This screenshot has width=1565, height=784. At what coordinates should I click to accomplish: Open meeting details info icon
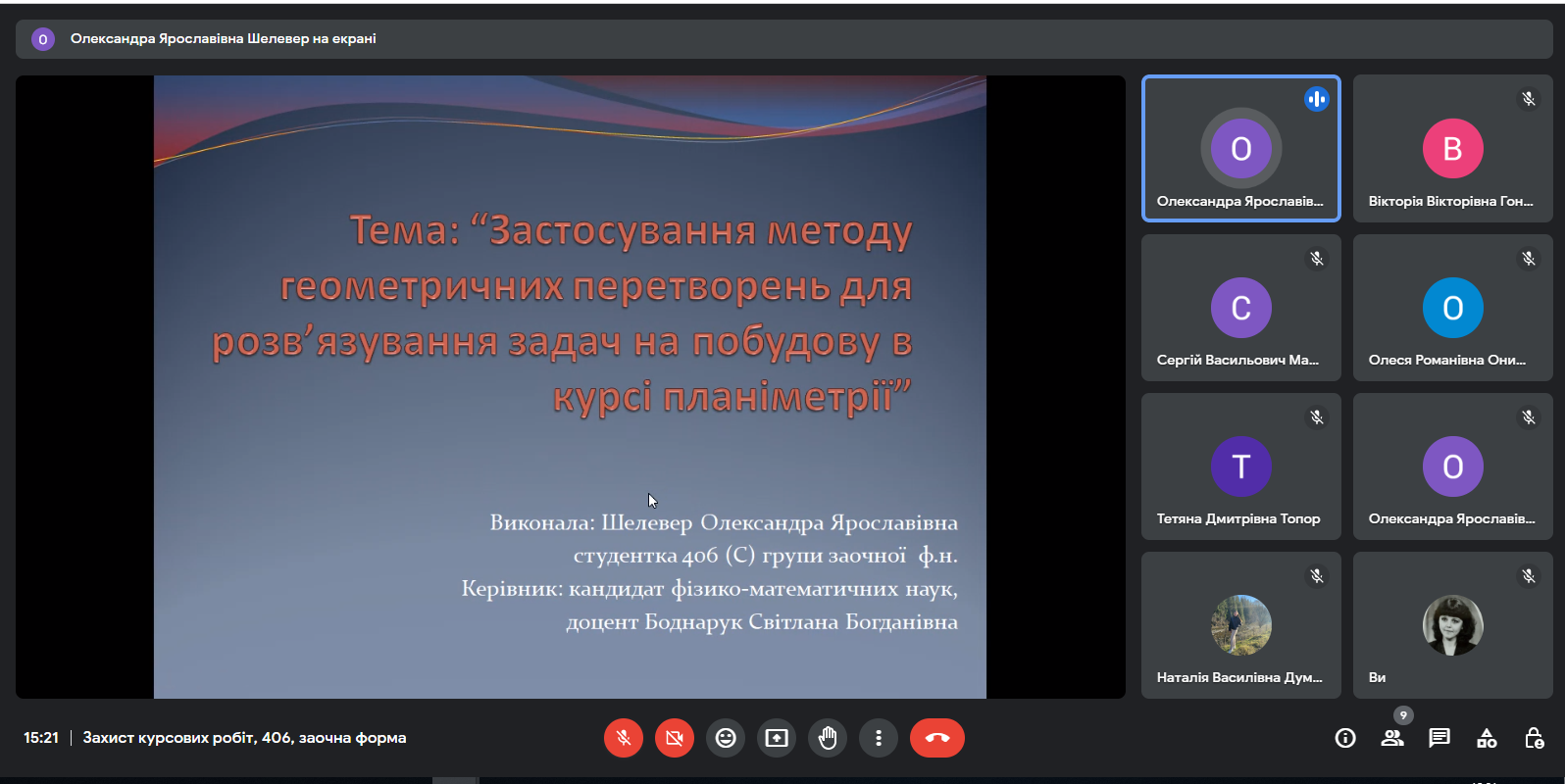[x=1345, y=738]
